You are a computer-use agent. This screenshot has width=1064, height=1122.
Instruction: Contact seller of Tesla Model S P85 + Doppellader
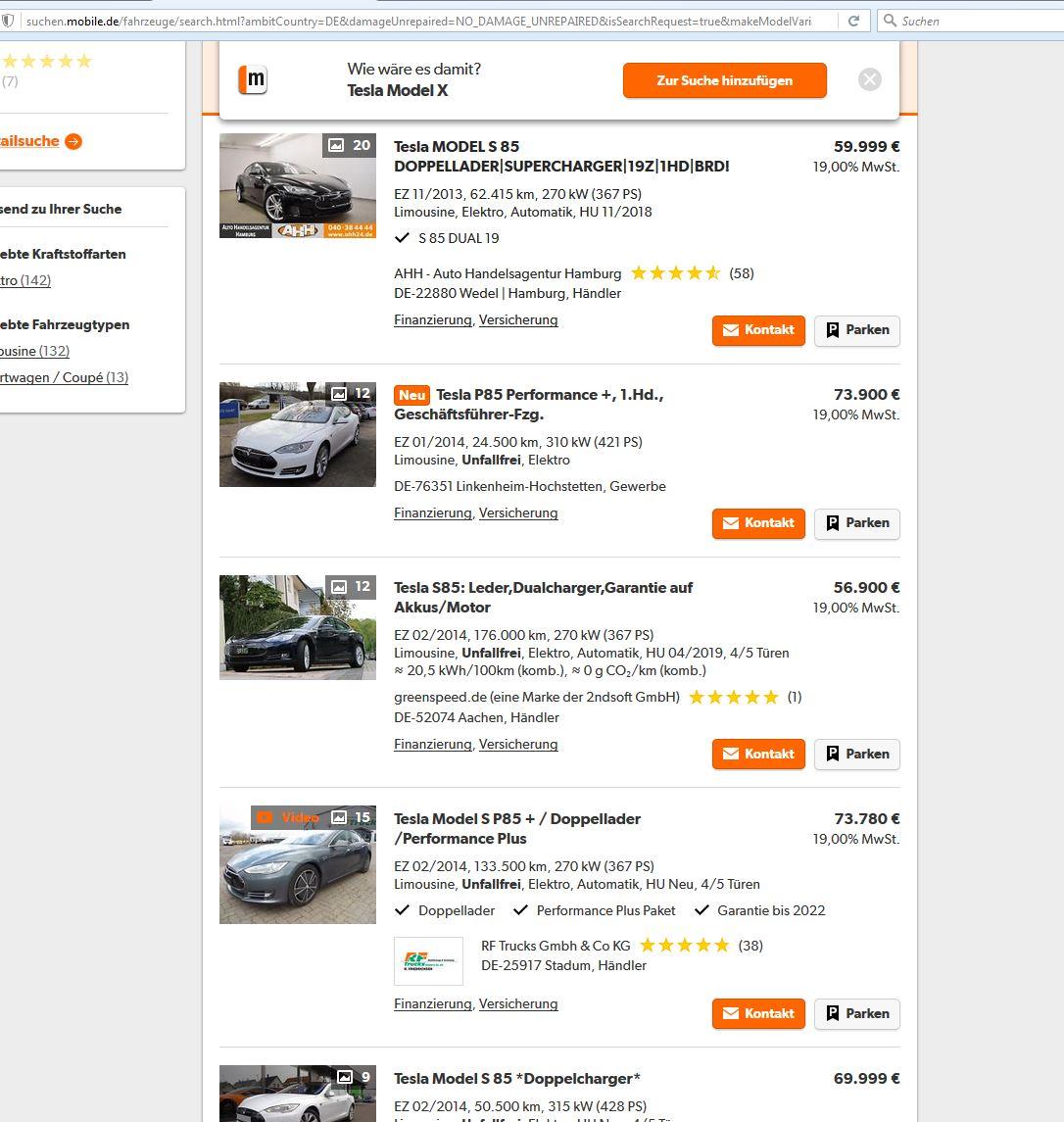(758, 1014)
